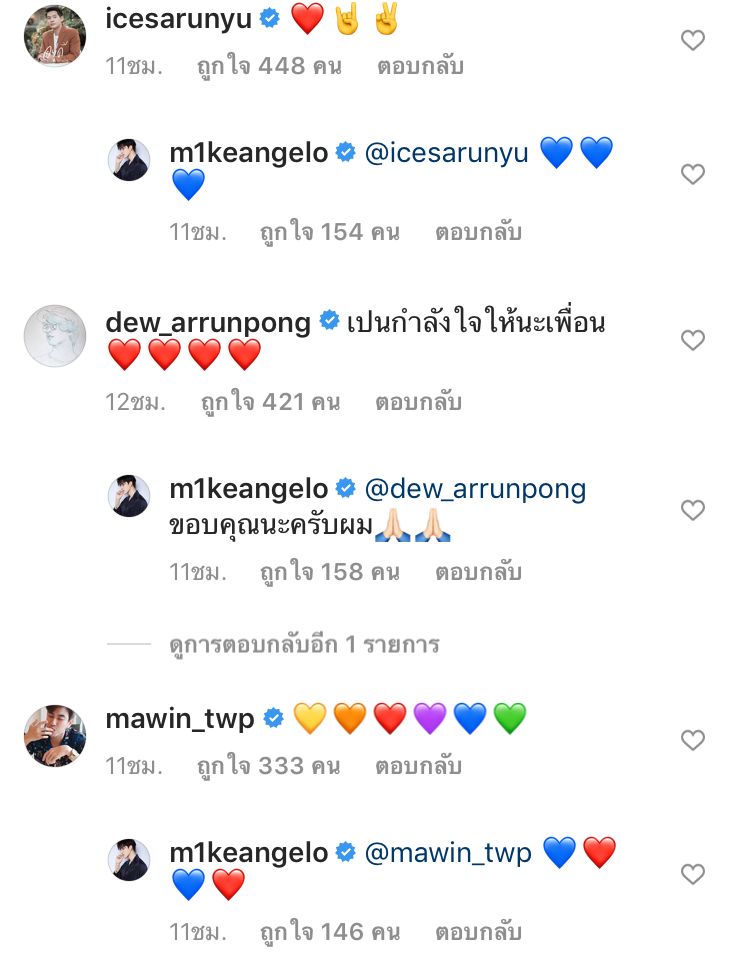Heart the mawin_twp comment
The width and height of the screenshot is (749, 977).
tap(692, 741)
